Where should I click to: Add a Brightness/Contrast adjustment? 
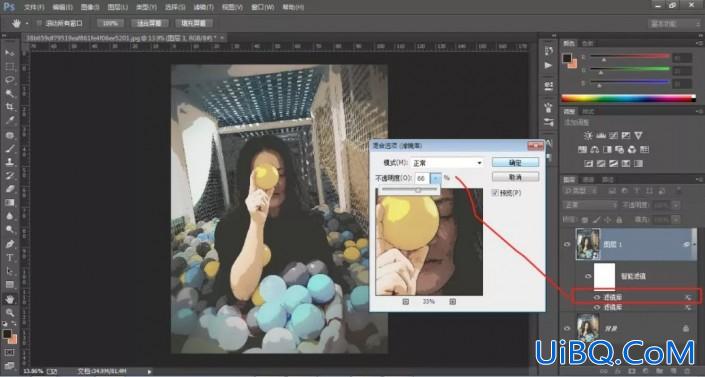pos(588,135)
